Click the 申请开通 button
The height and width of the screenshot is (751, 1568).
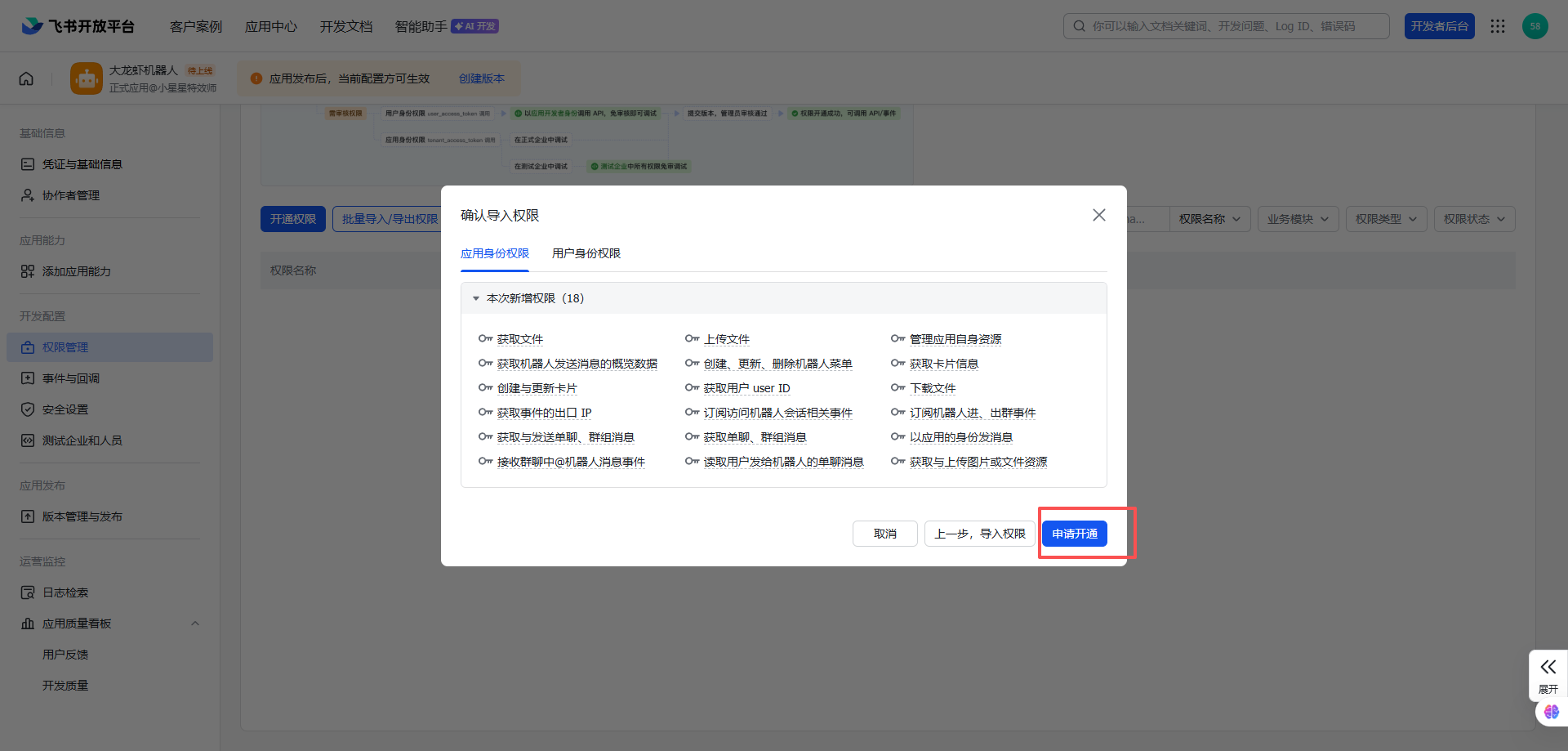coord(1074,534)
